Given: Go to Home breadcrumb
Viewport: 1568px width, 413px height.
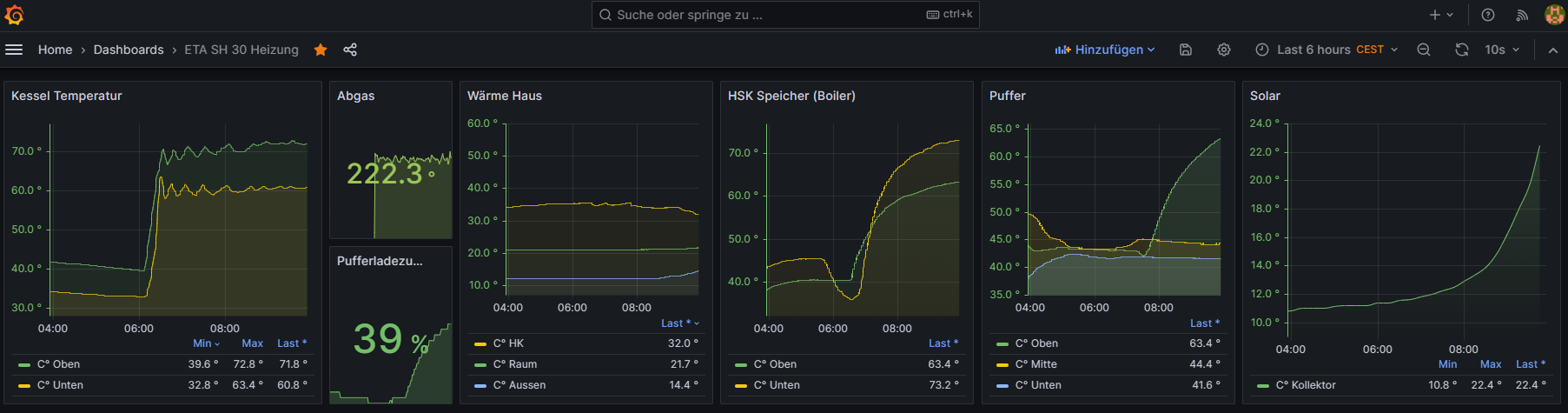Looking at the screenshot, I should point(55,50).
